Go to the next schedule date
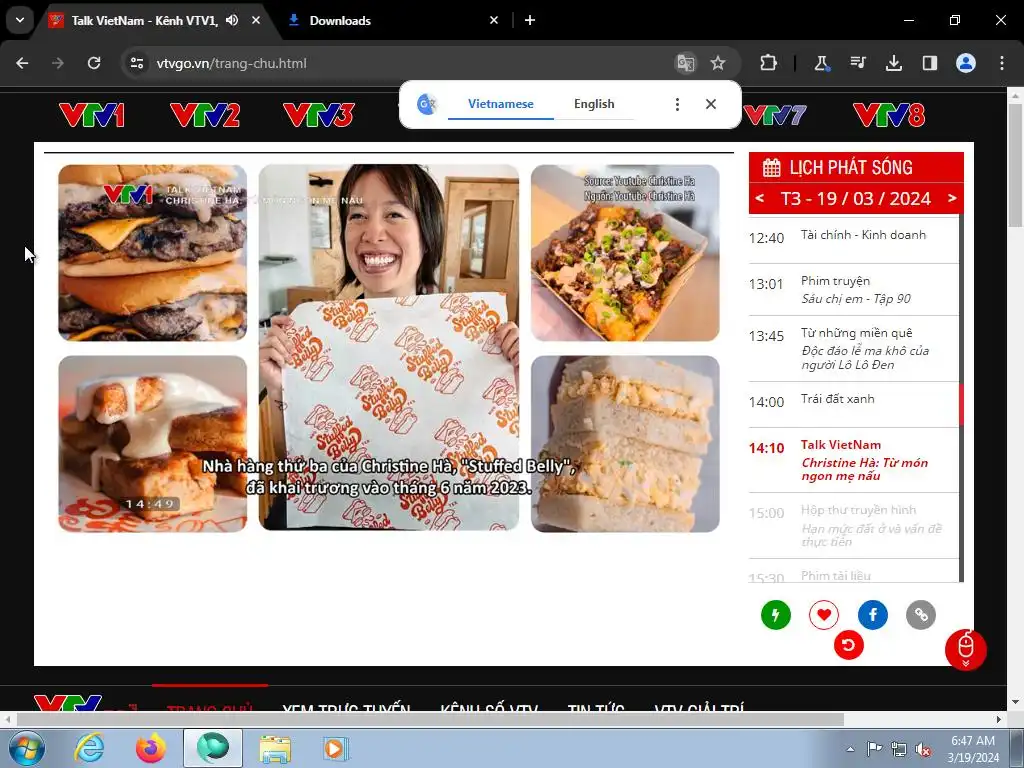Image resolution: width=1024 pixels, height=768 pixels. (952, 198)
